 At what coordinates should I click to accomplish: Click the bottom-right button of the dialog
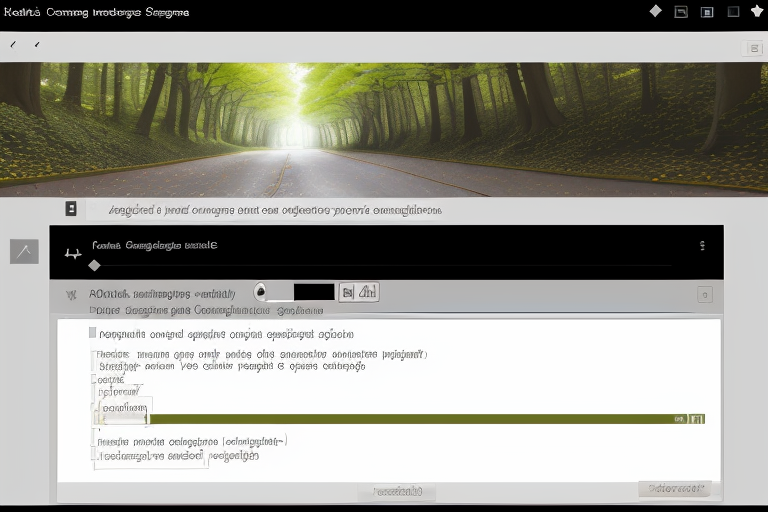tap(674, 489)
